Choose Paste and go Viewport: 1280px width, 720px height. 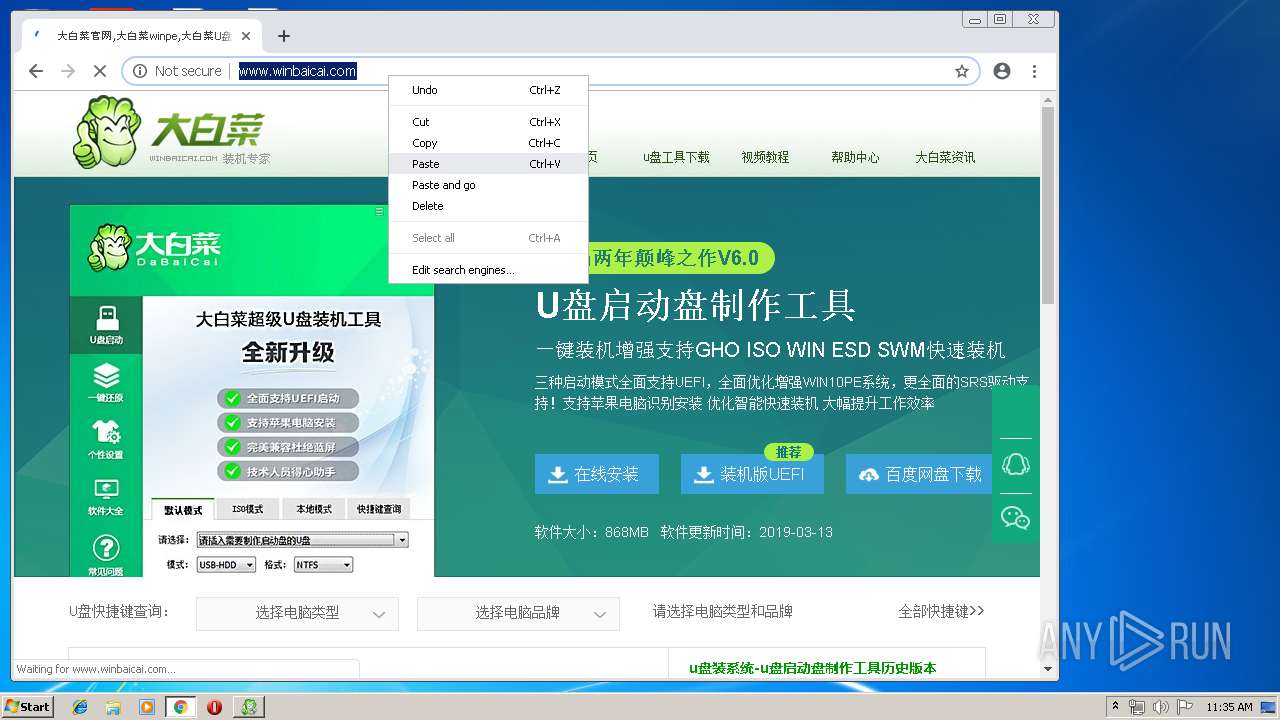point(488,185)
